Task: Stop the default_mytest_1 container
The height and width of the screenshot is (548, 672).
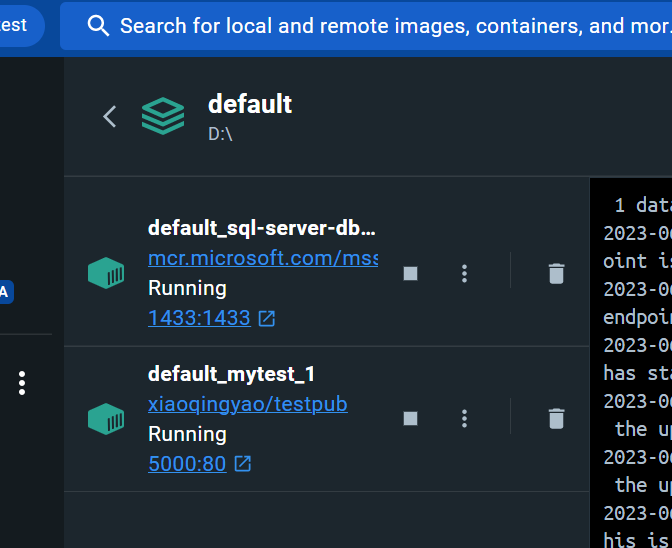Action: click(411, 419)
